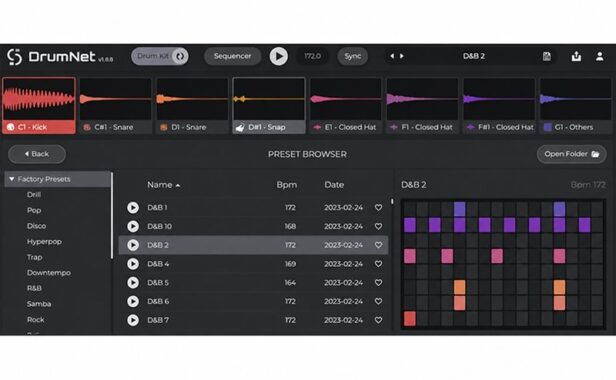Image resolution: width=616 pixels, height=380 pixels.
Task: Click the snare icon on D1 pad
Action: click(x=164, y=127)
